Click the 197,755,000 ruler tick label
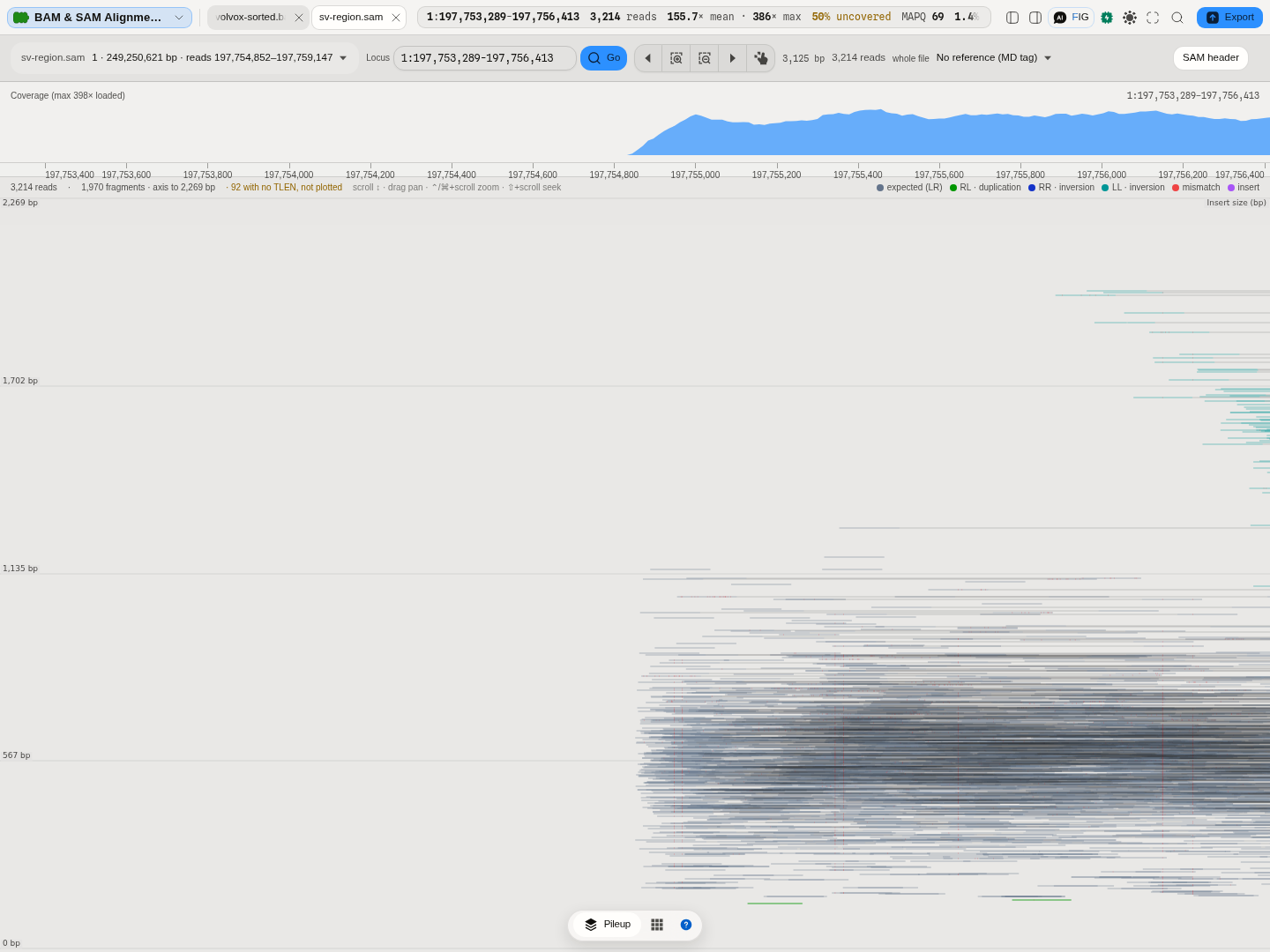 click(695, 175)
